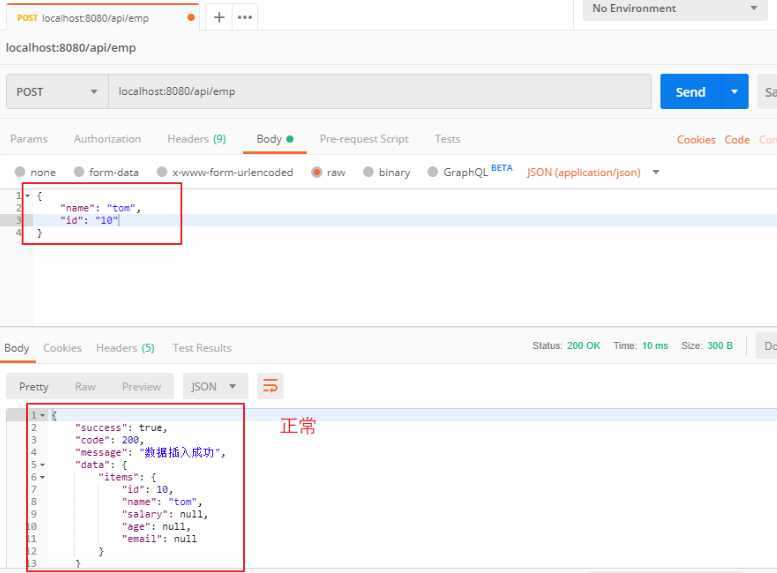Select the binary body radio option
777x573 pixels.
(x=369, y=172)
